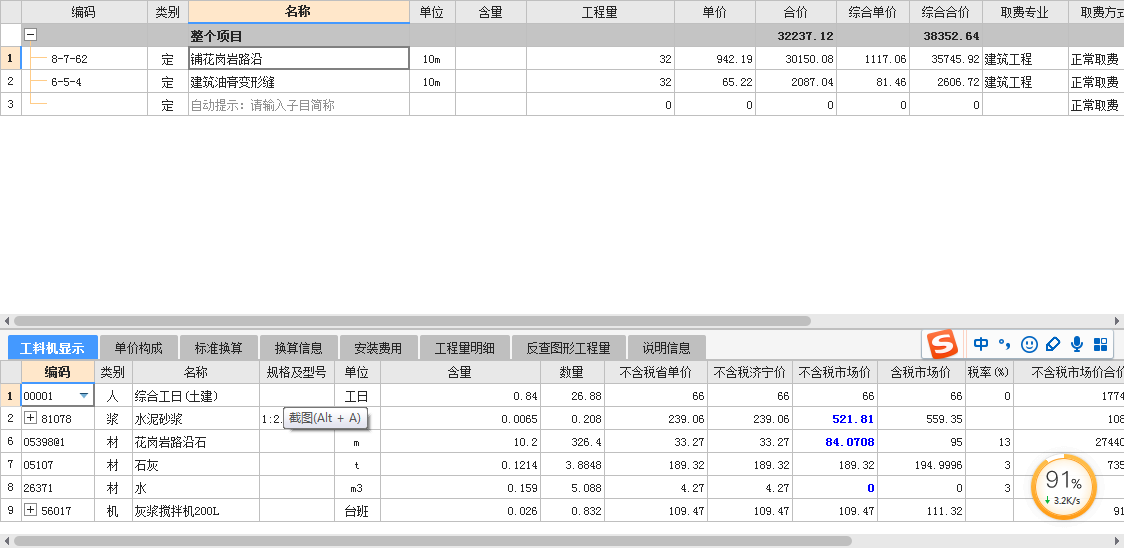Activate the microphone voice input icon
The width and height of the screenshot is (1124, 548).
(x=1077, y=344)
